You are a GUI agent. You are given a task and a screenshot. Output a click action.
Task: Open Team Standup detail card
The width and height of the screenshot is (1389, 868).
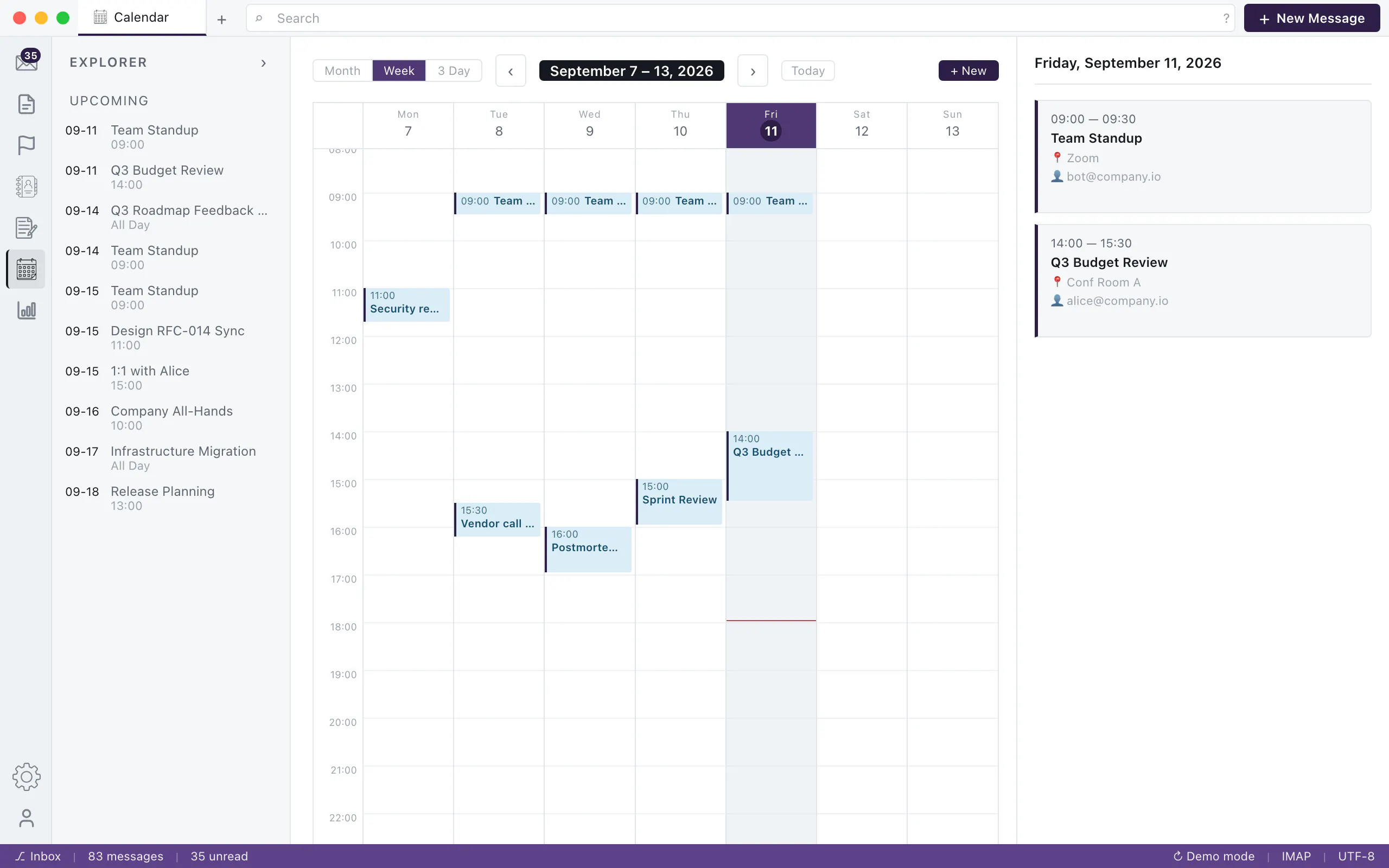(1203, 156)
